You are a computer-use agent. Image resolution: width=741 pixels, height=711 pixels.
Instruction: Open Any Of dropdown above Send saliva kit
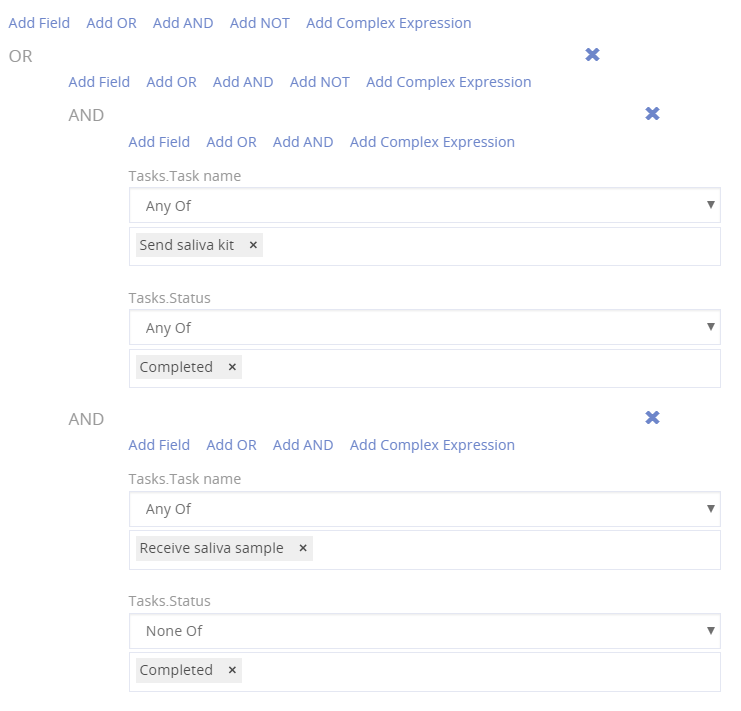click(x=424, y=206)
